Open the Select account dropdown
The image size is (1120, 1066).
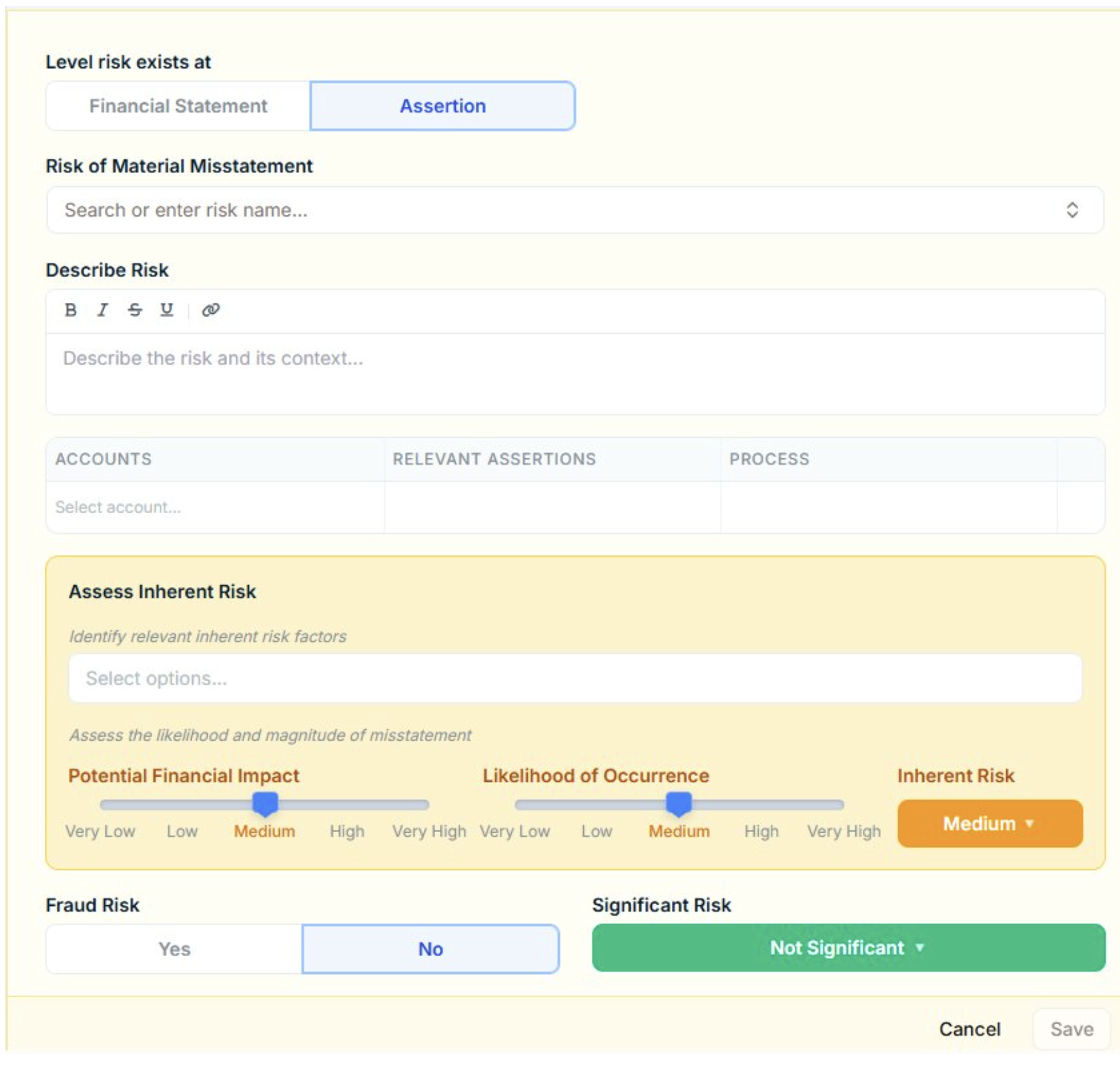(215, 507)
